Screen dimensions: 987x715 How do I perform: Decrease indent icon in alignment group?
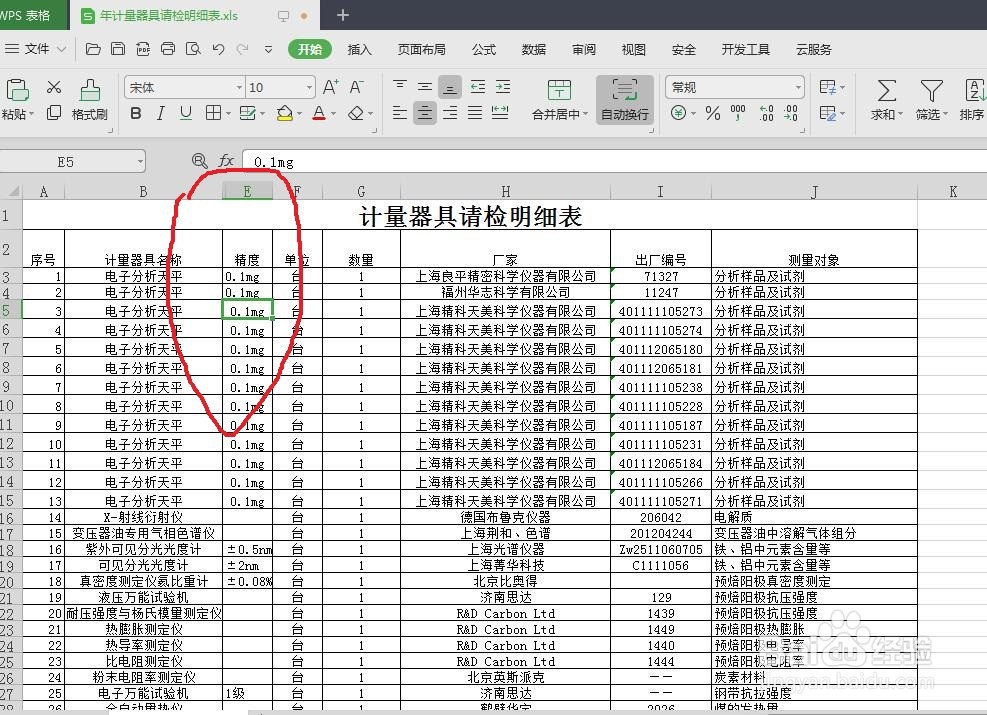(x=478, y=87)
